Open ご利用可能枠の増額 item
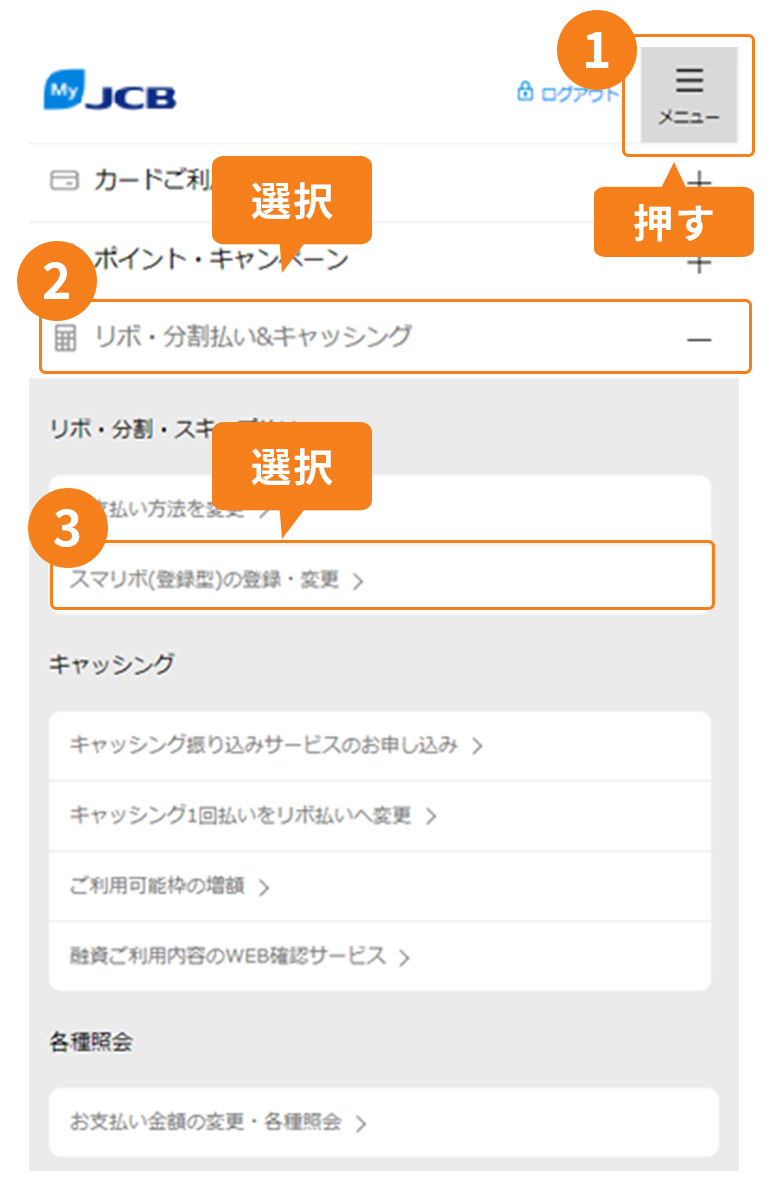This screenshot has width=768, height=1200. tap(380, 886)
